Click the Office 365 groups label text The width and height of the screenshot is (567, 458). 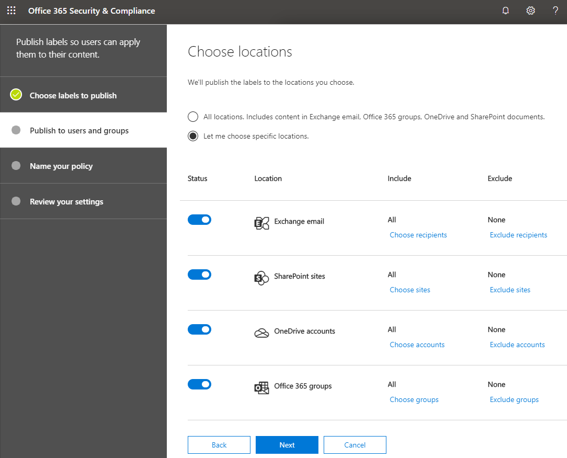coord(303,386)
